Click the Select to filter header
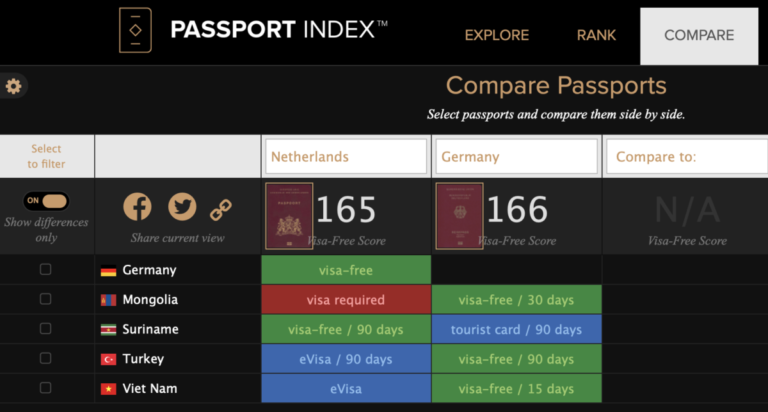768x412 pixels. pyautogui.click(x=46, y=157)
